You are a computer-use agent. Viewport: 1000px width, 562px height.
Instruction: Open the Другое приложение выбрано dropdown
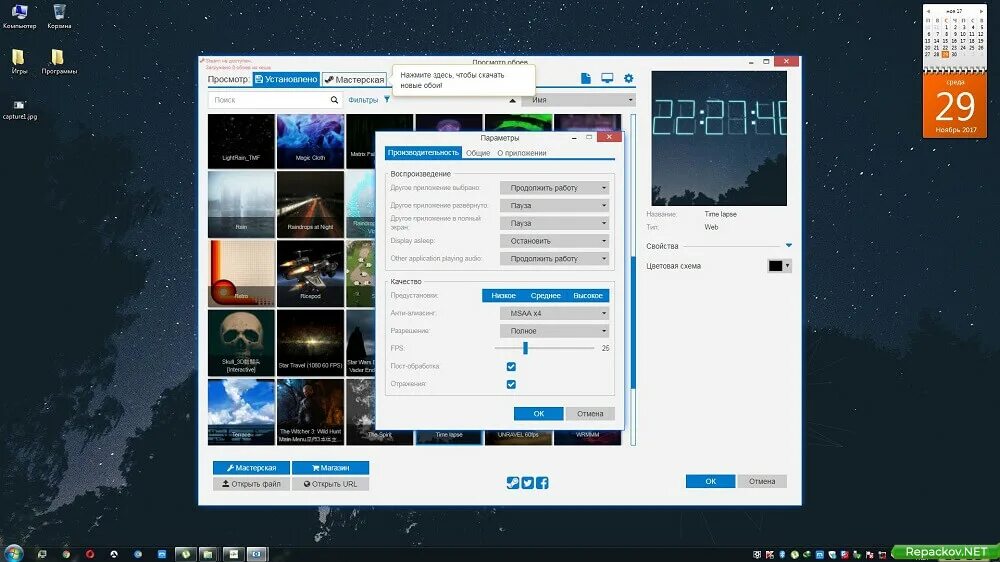pos(554,188)
